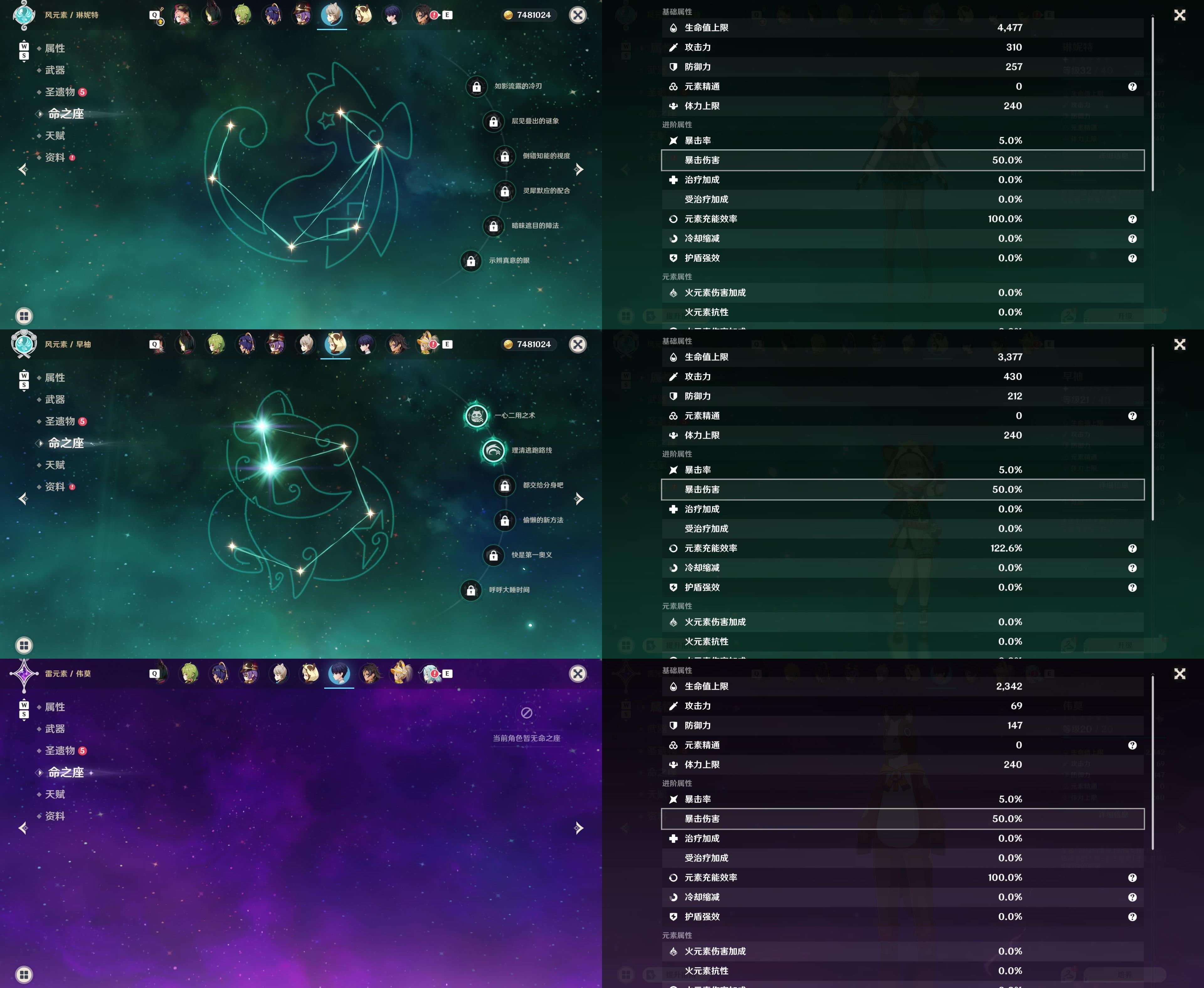The image size is (1204, 988).
Task: Click the 生命值上限 2,342 row
Action: [x=902, y=686]
